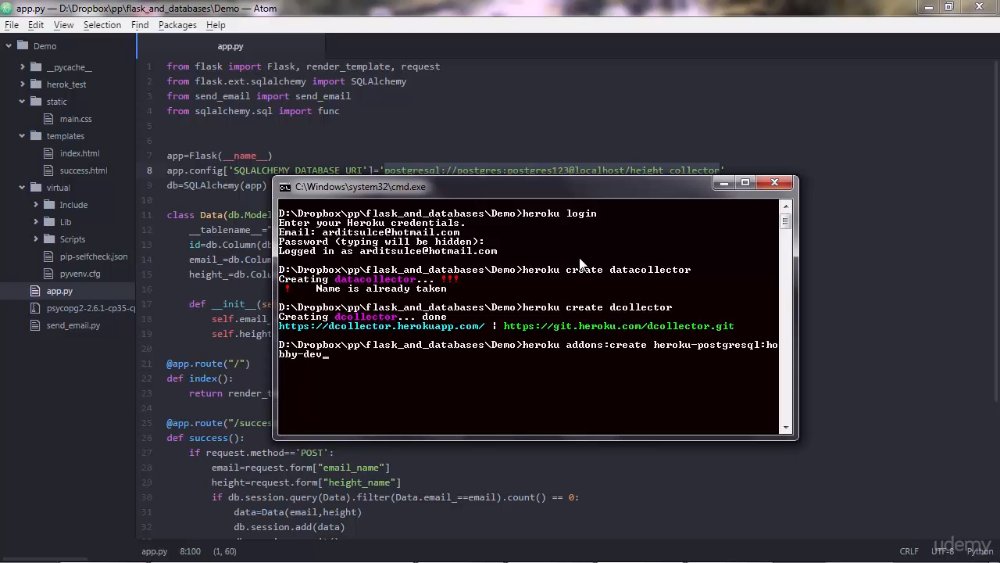Click line number 8 in the gutter
The height and width of the screenshot is (563, 1000).
149,170
